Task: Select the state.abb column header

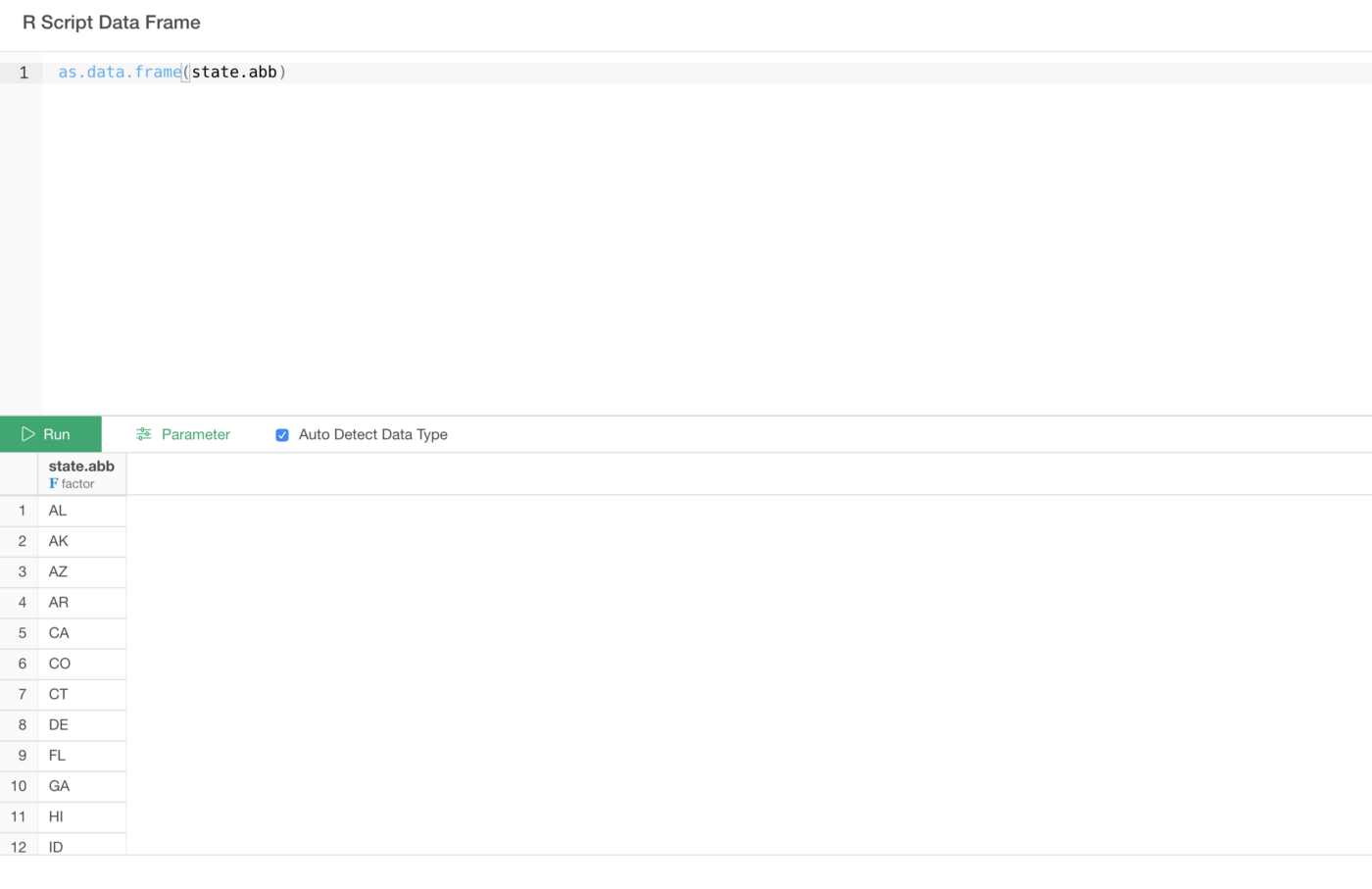Action: (x=81, y=473)
